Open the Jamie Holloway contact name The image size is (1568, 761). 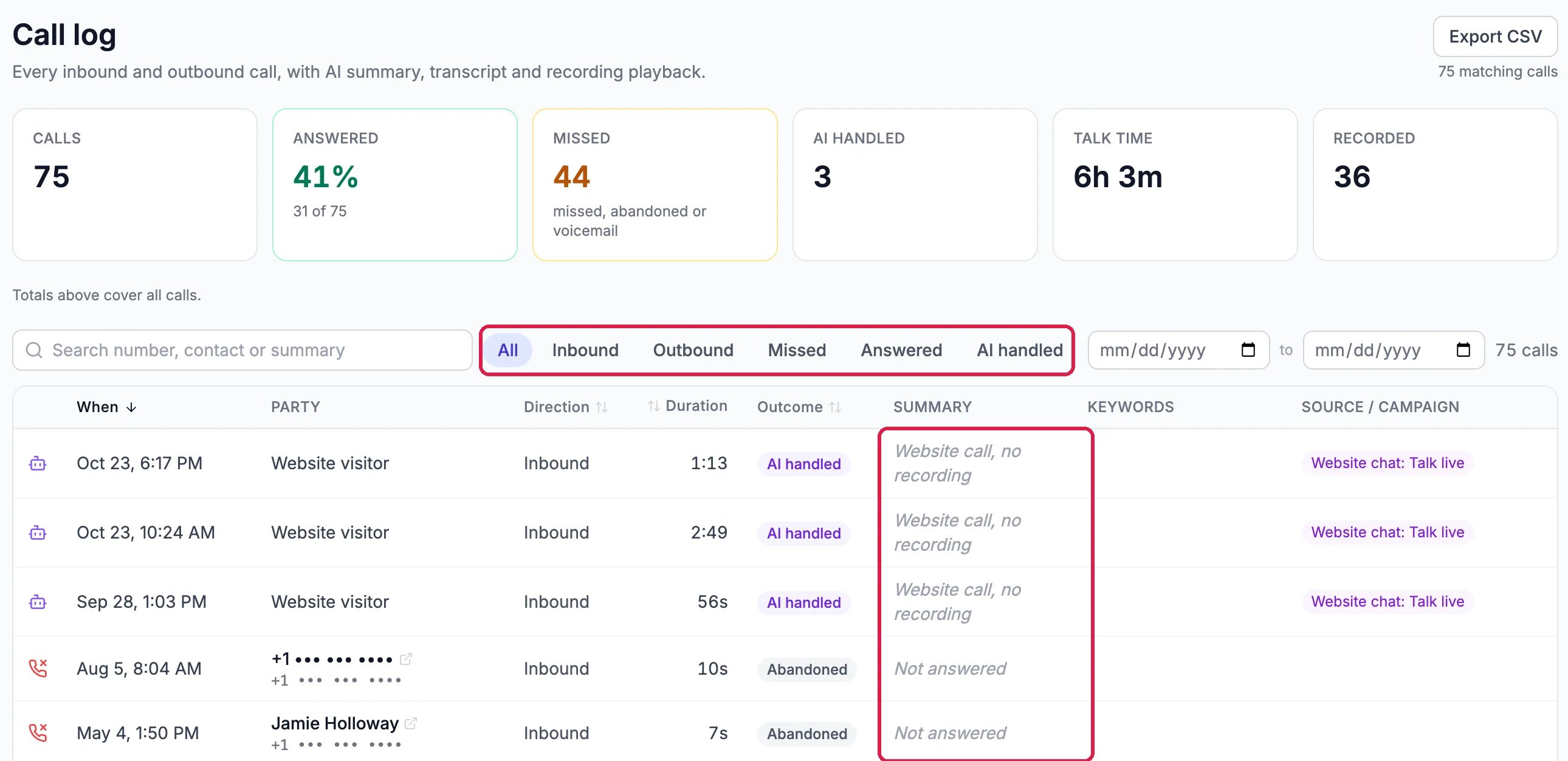tap(335, 723)
